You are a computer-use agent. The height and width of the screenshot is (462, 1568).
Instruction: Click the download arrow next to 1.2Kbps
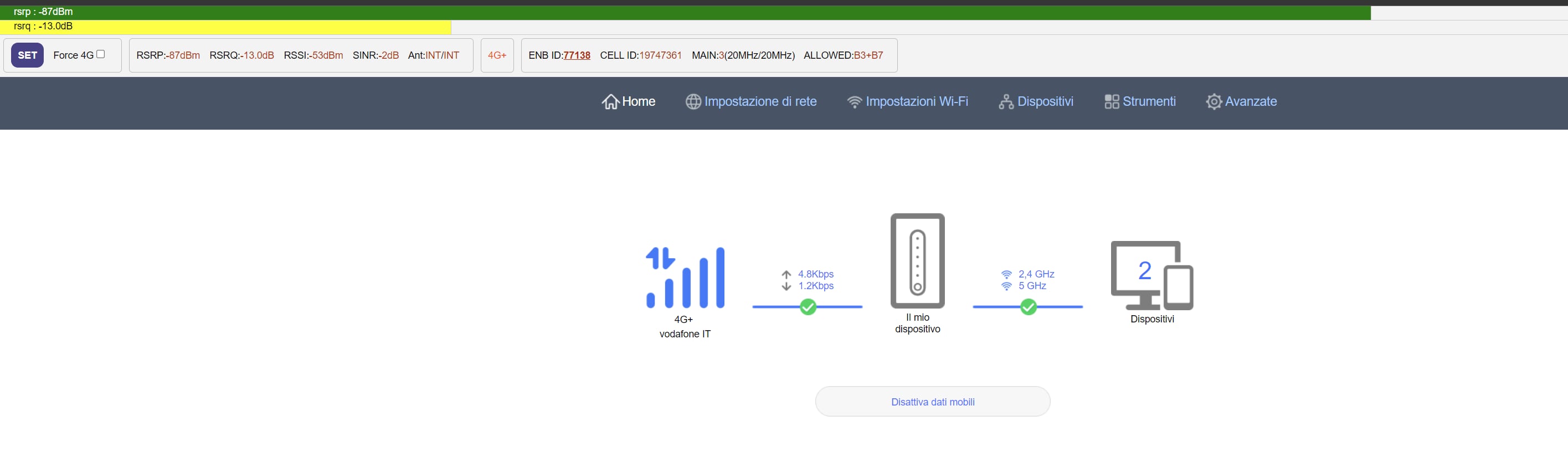click(786, 286)
